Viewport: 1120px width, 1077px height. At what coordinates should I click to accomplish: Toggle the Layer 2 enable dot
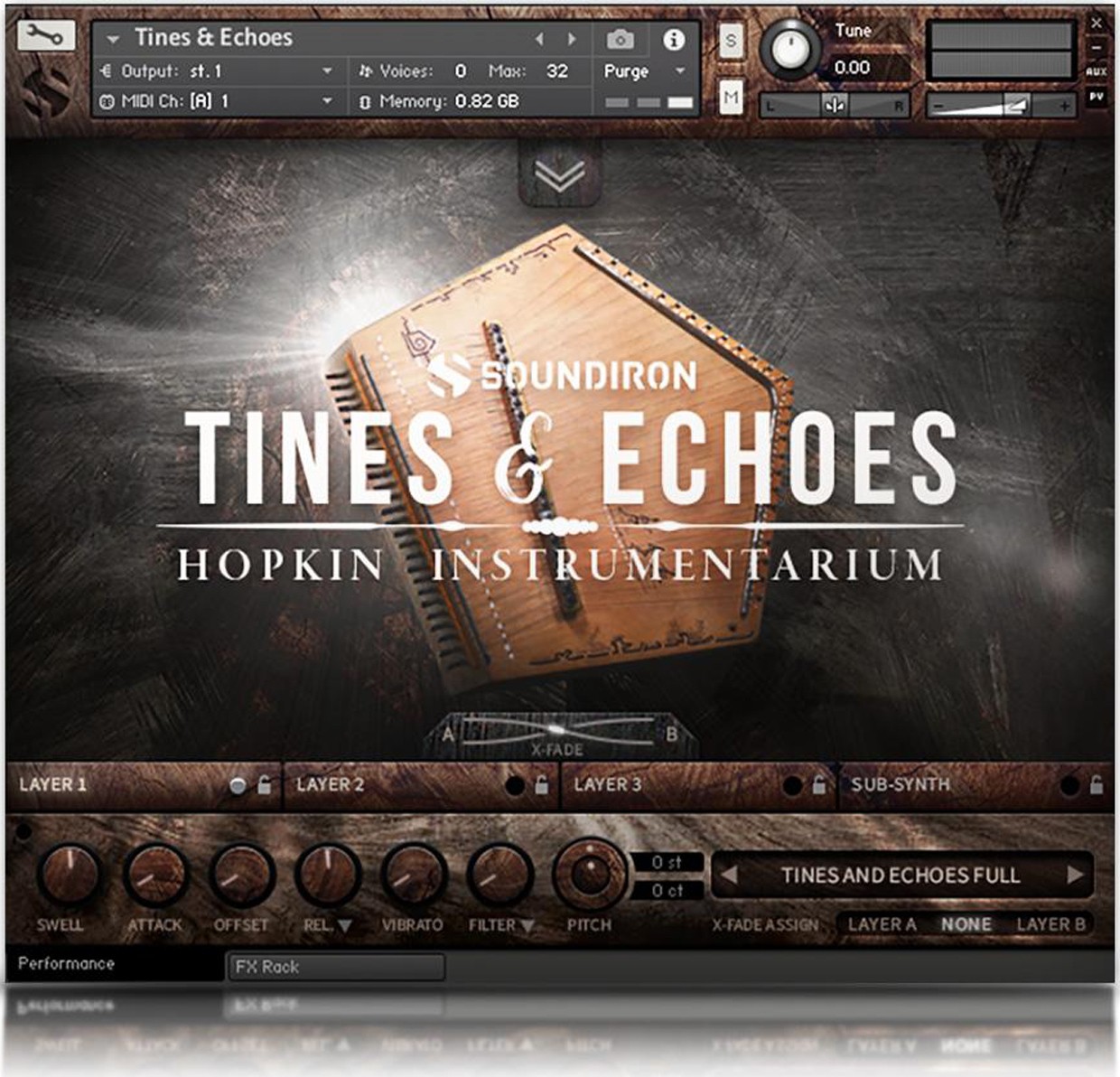[515, 786]
